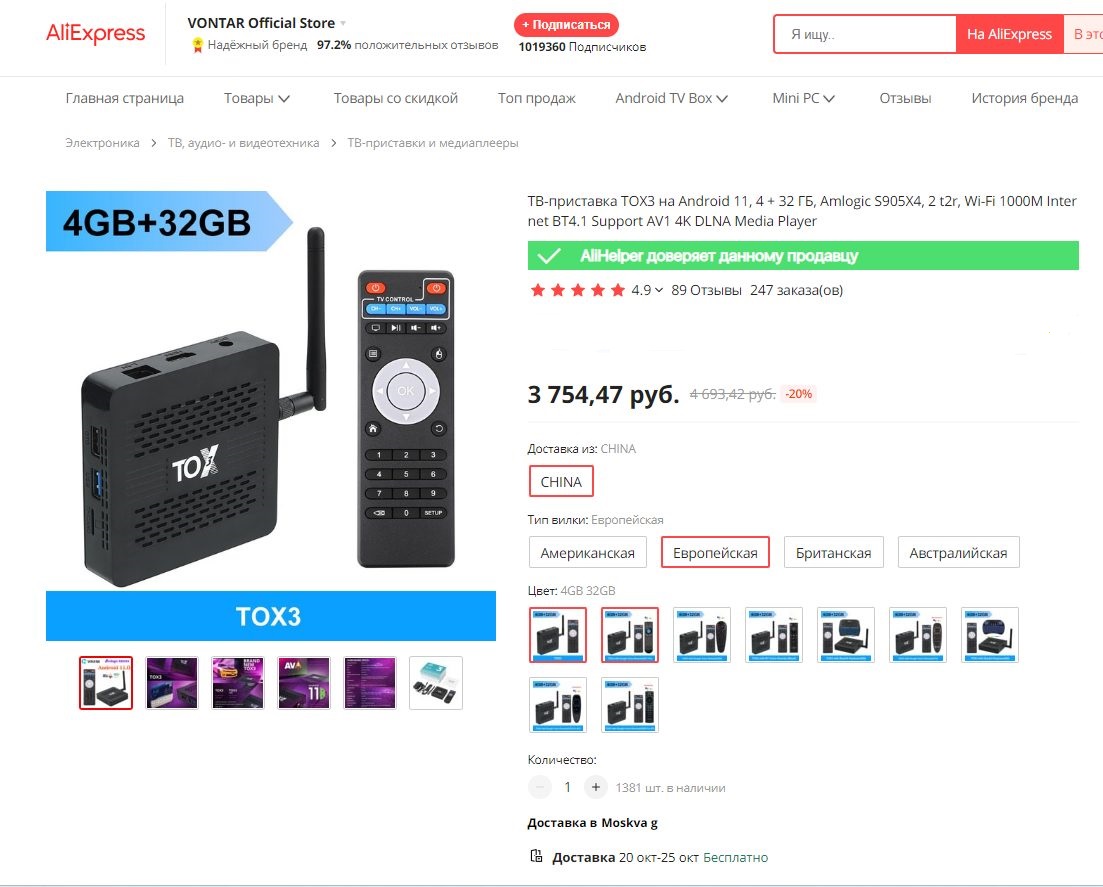This screenshot has height=887, width=1103.
Task: Click the Я ищу search field
Action: (865, 34)
